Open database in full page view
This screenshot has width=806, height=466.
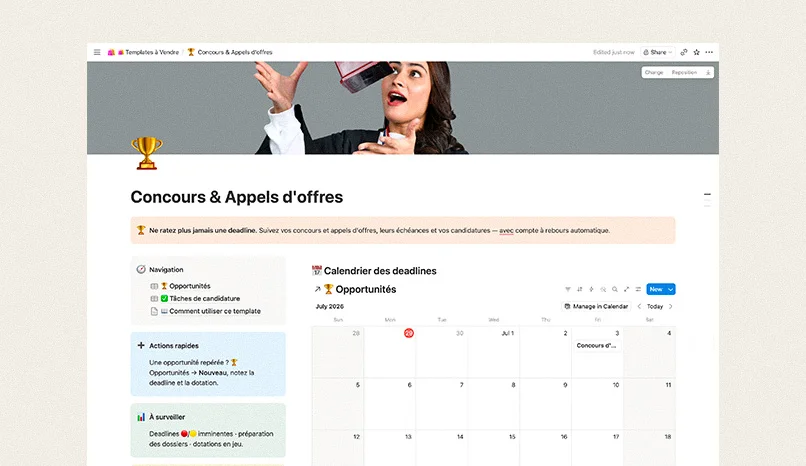pos(627,289)
